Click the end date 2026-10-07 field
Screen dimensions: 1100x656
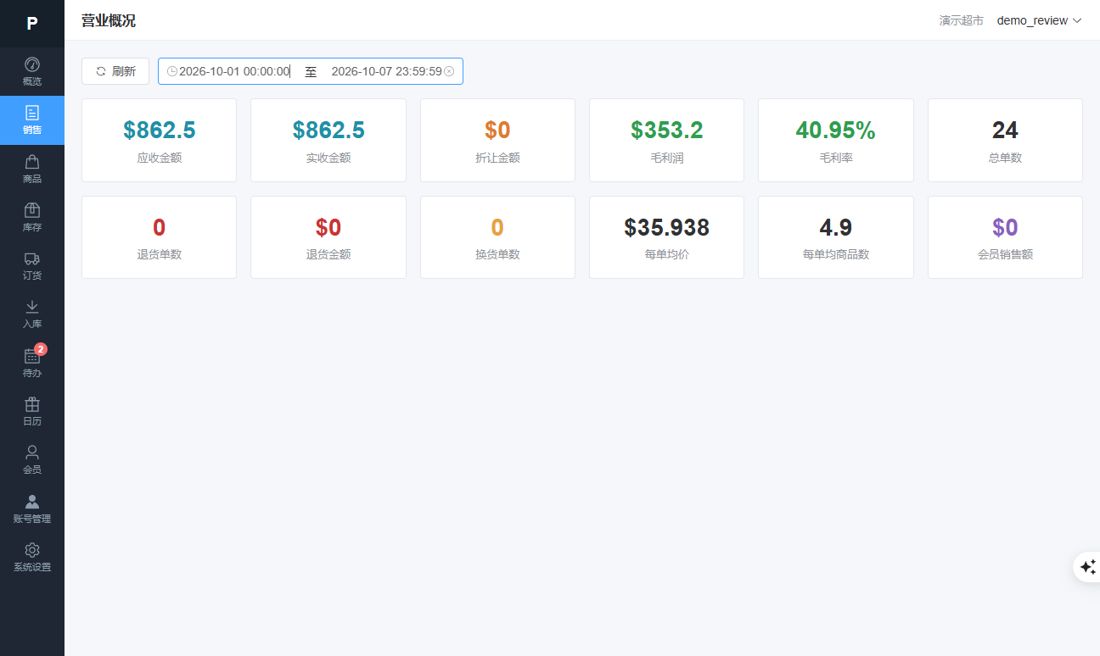click(386, 72)
